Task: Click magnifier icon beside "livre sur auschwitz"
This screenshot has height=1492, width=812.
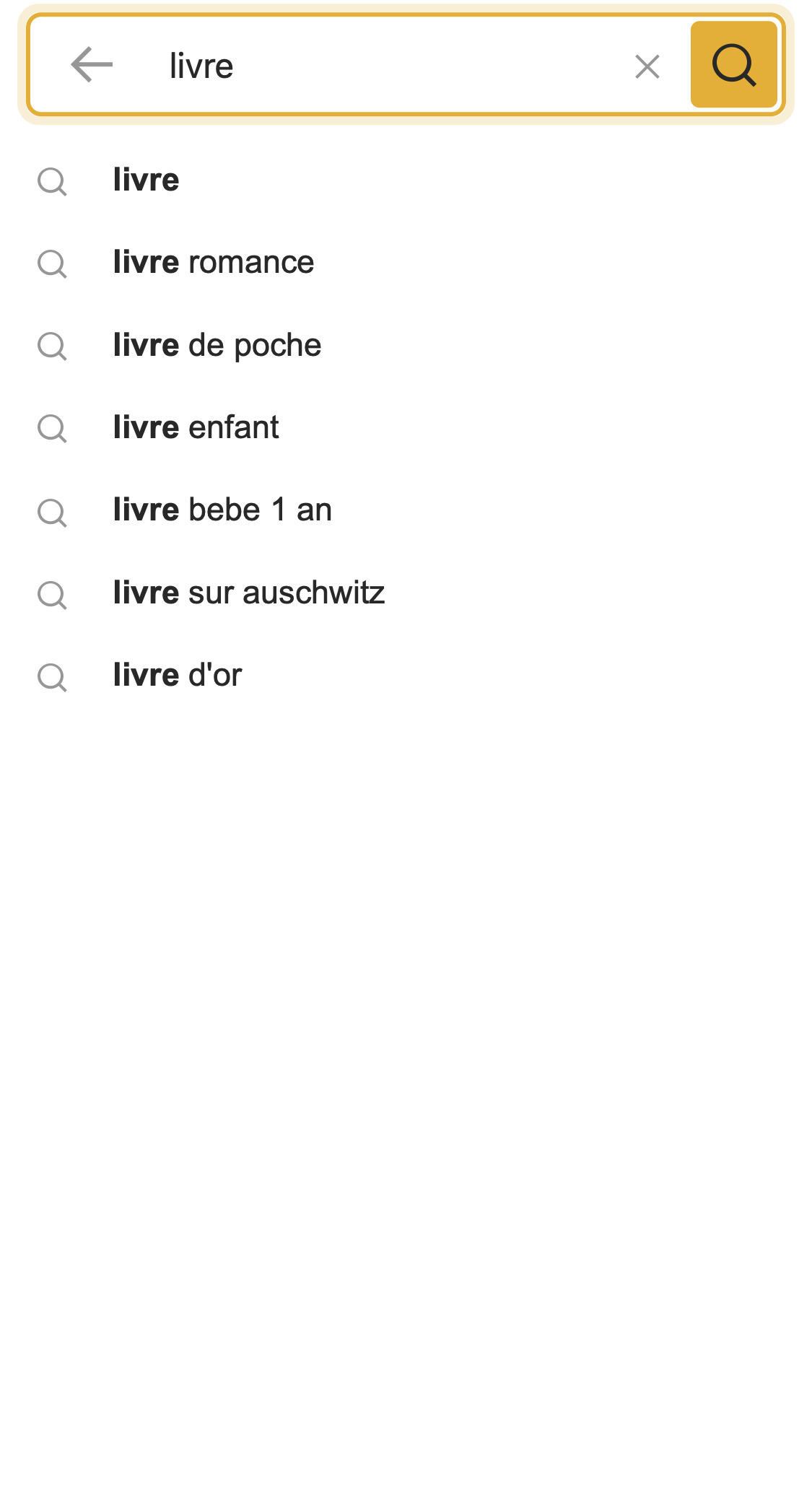Action: click(52, 595)
